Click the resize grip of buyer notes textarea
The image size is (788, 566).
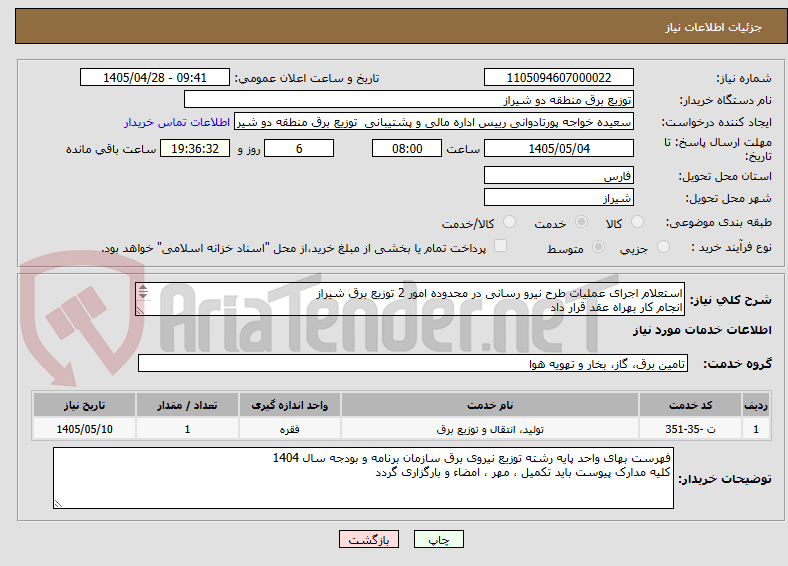pyautogui.click(x=58, y=503)
